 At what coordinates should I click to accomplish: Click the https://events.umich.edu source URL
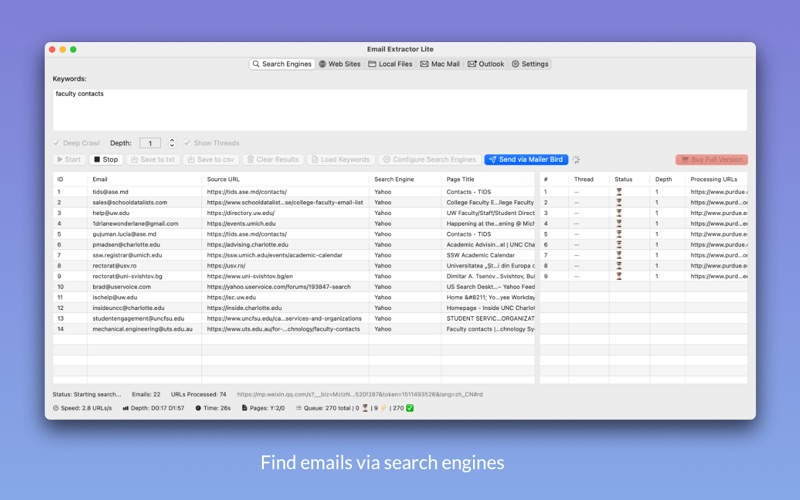click(x=241, y=223)
